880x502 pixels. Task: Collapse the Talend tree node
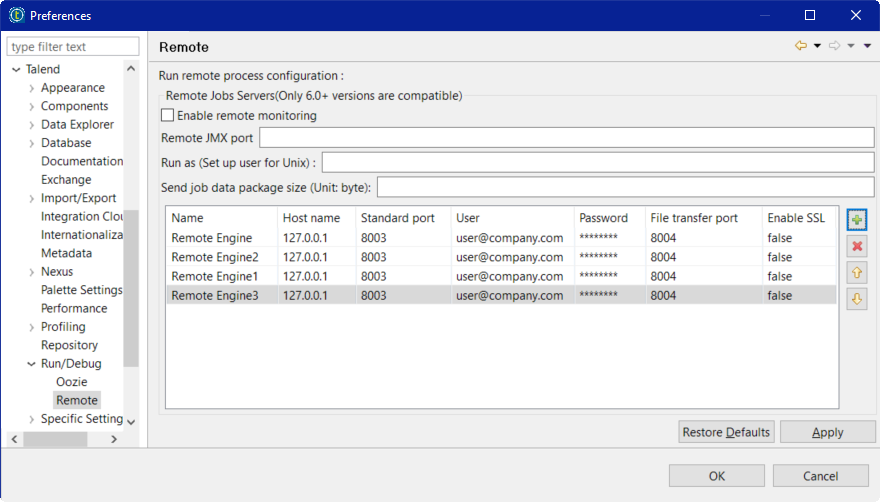coord(16,70)
